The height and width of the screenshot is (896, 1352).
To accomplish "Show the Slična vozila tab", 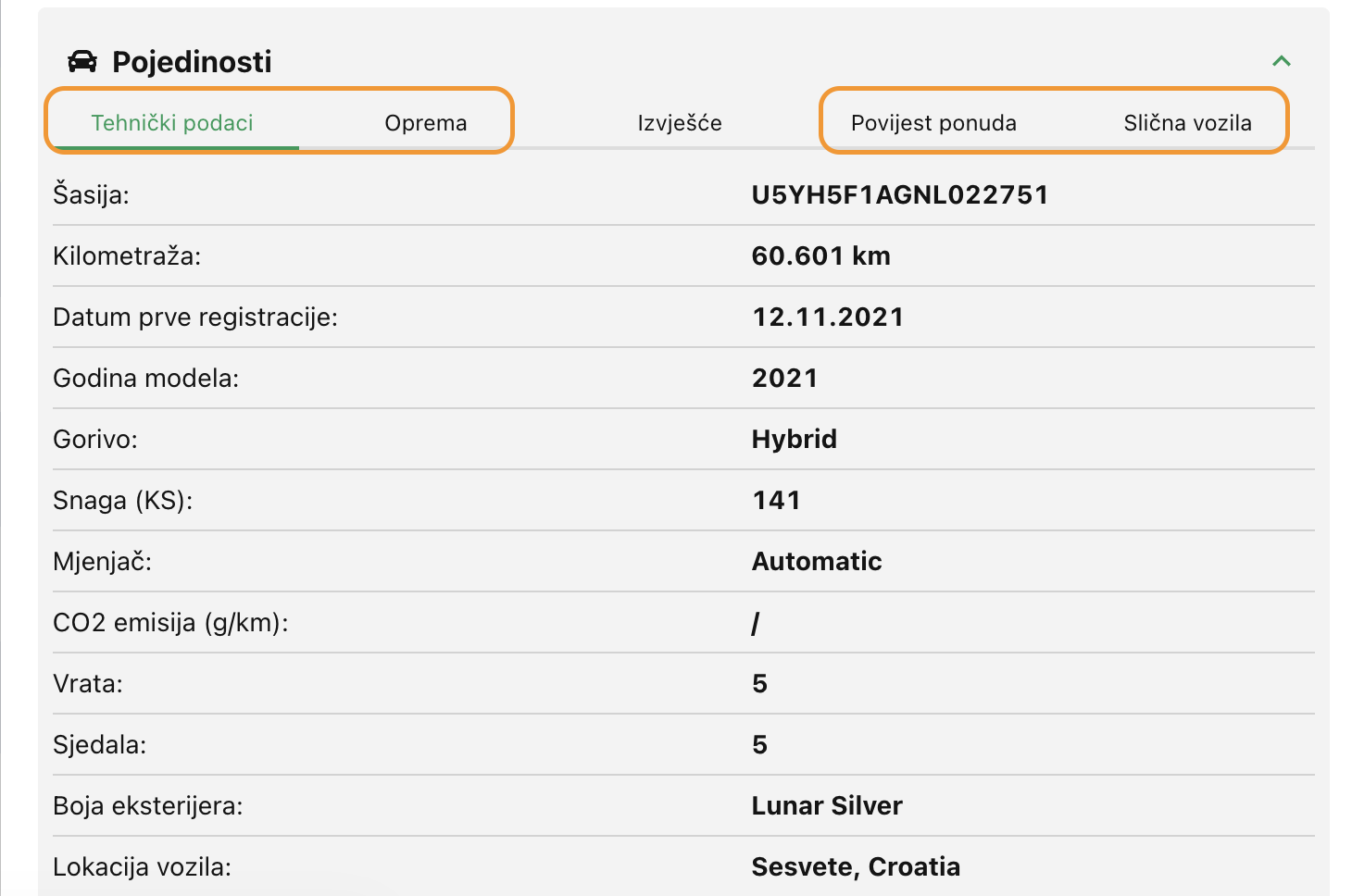I will tap(1187, 123).
